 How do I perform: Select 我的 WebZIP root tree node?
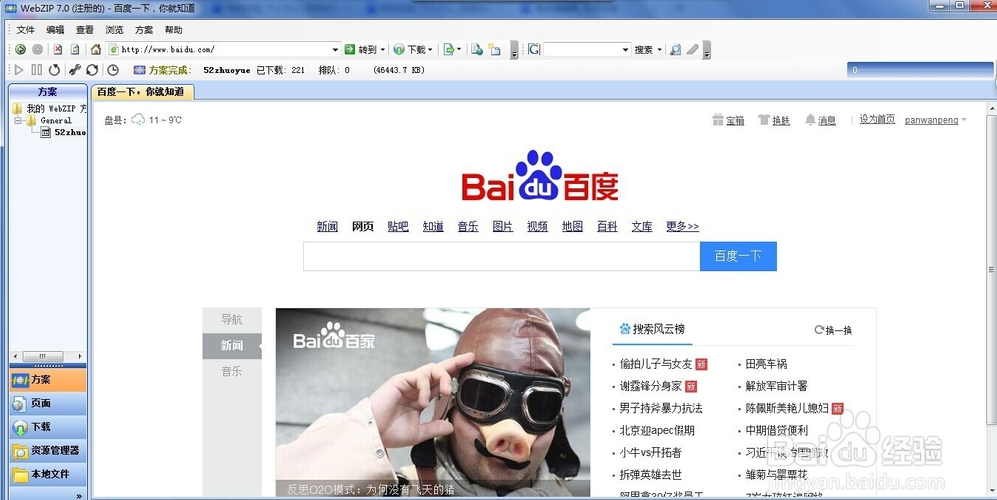(x=50, y=109)
